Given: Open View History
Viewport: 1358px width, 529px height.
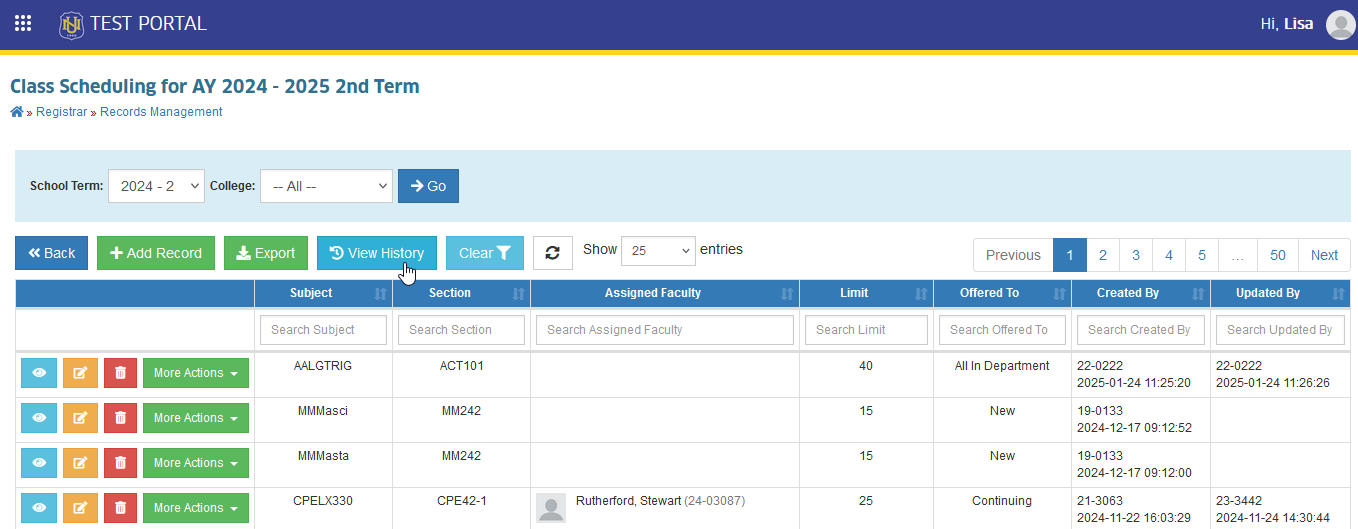Looking at the screenshot, I should (x=377, y=253).
